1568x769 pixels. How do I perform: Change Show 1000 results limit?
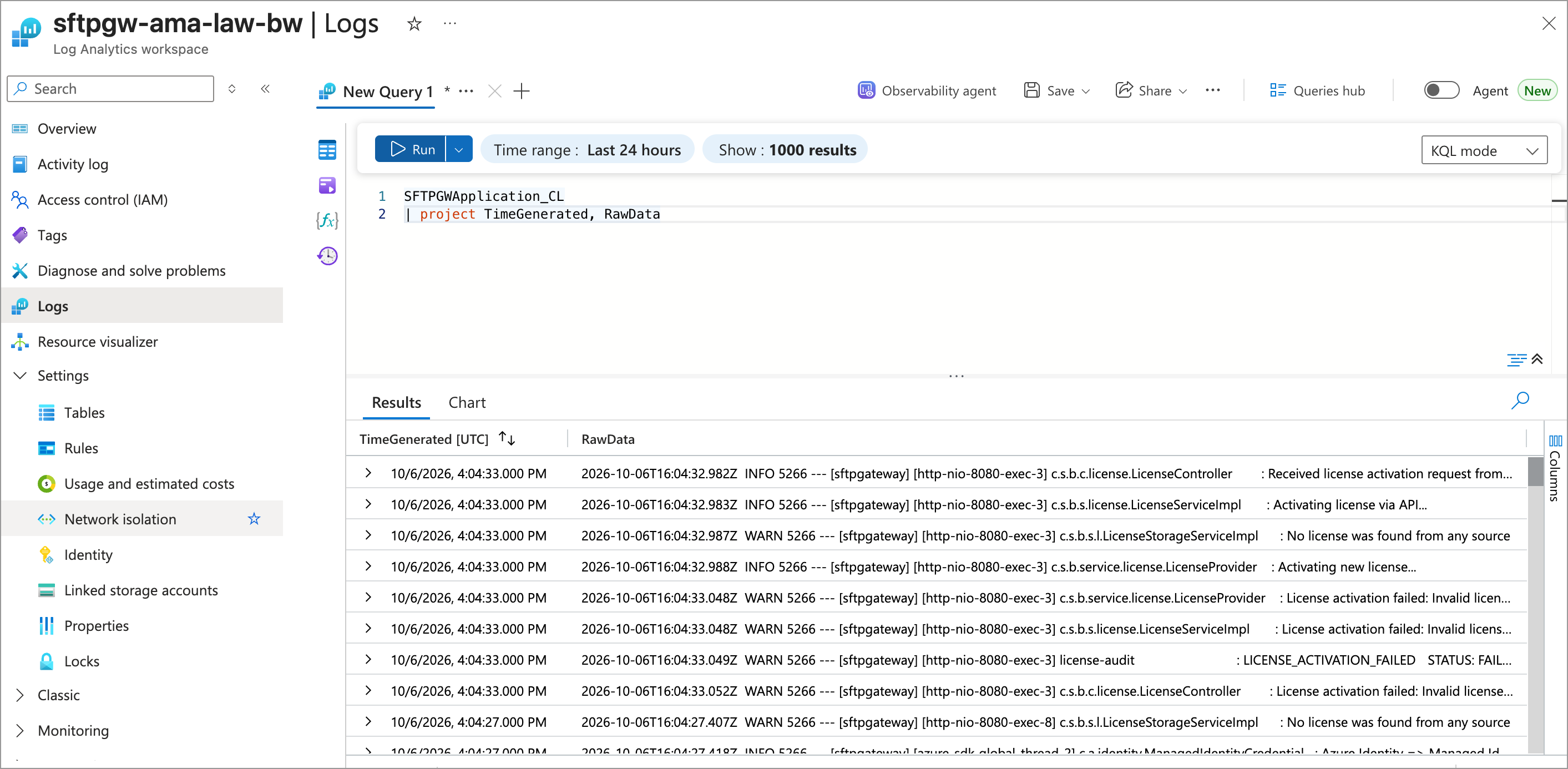click(786, 150)
